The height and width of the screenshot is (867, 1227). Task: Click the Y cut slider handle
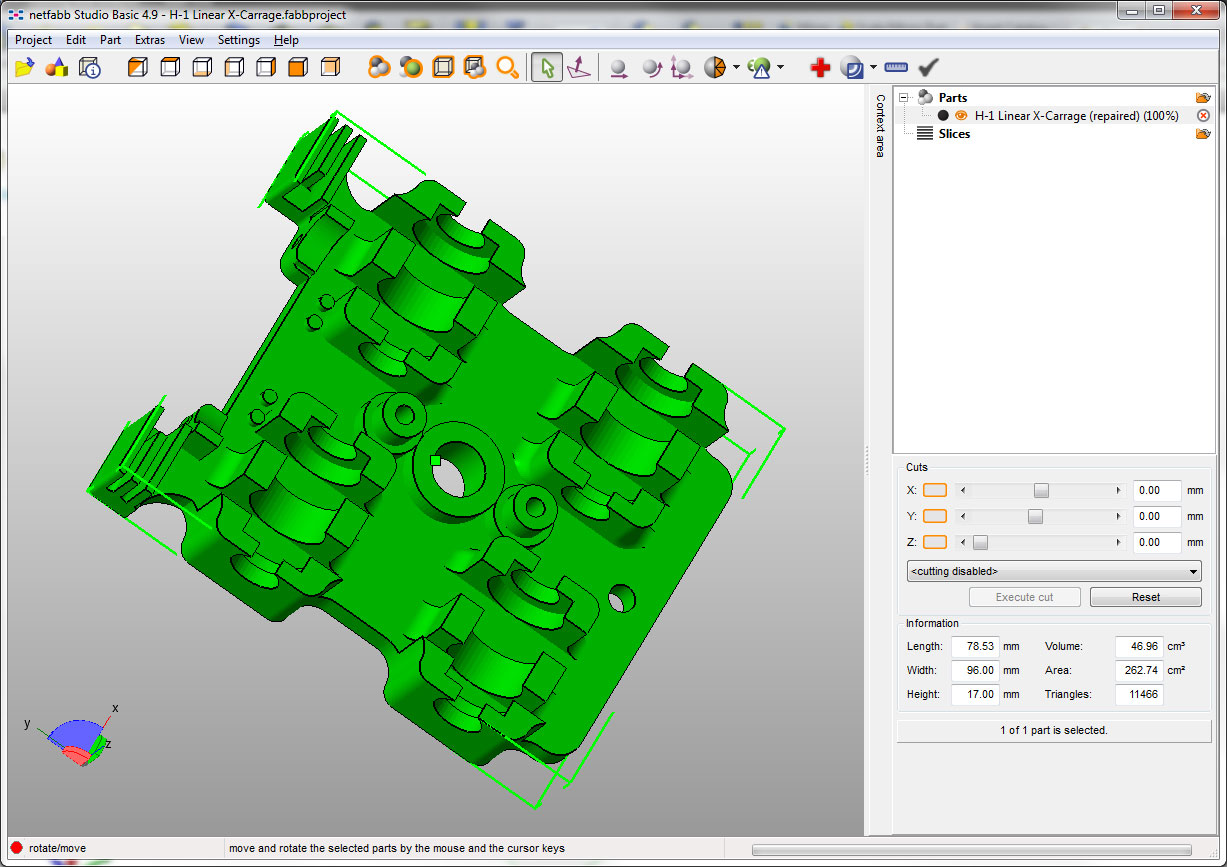(1035, 516)
